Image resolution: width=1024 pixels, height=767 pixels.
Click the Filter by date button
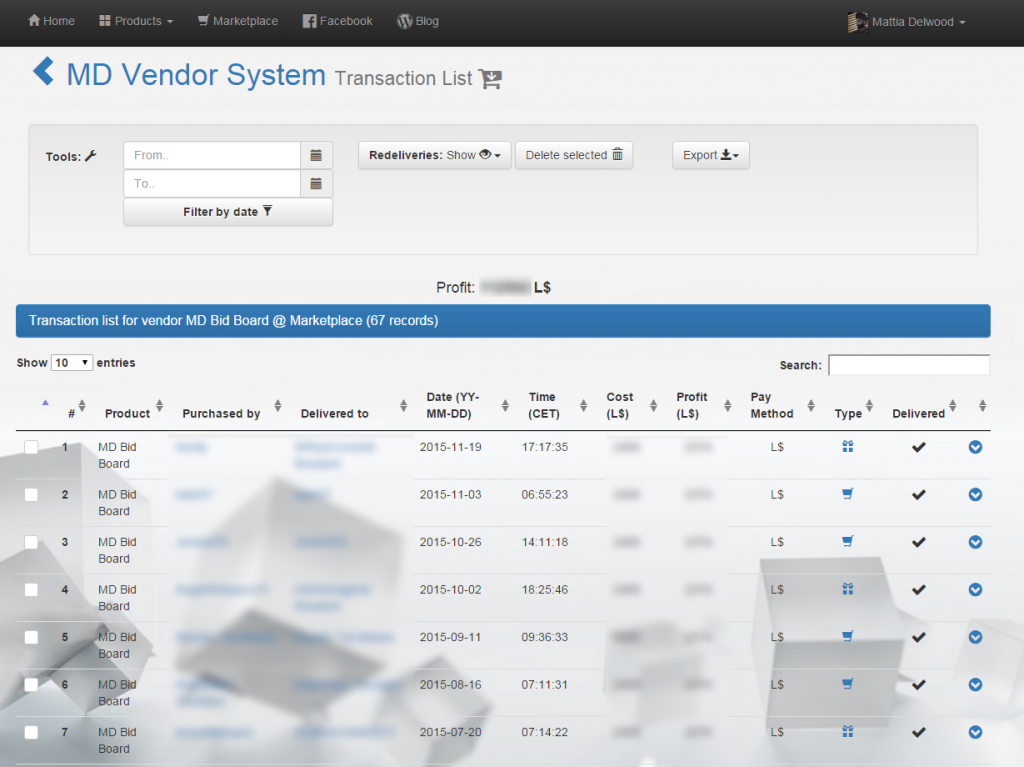228,212
